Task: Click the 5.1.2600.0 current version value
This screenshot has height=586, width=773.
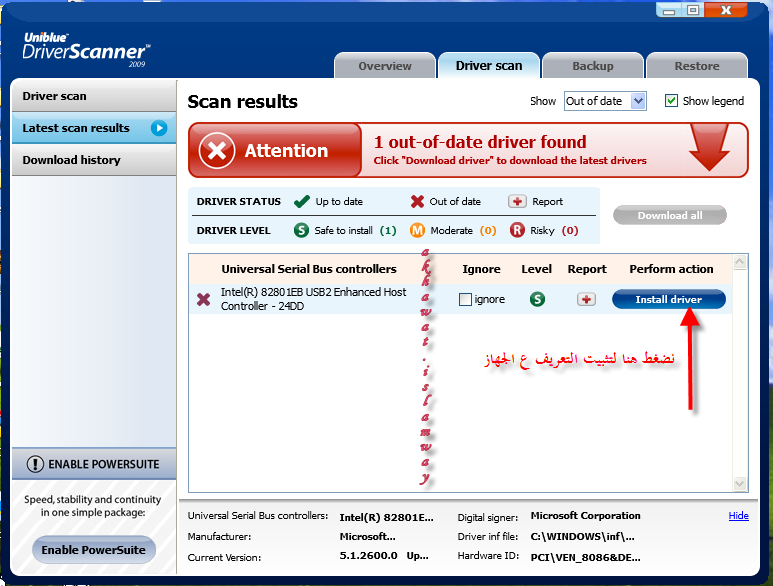Action: (368, 556)
